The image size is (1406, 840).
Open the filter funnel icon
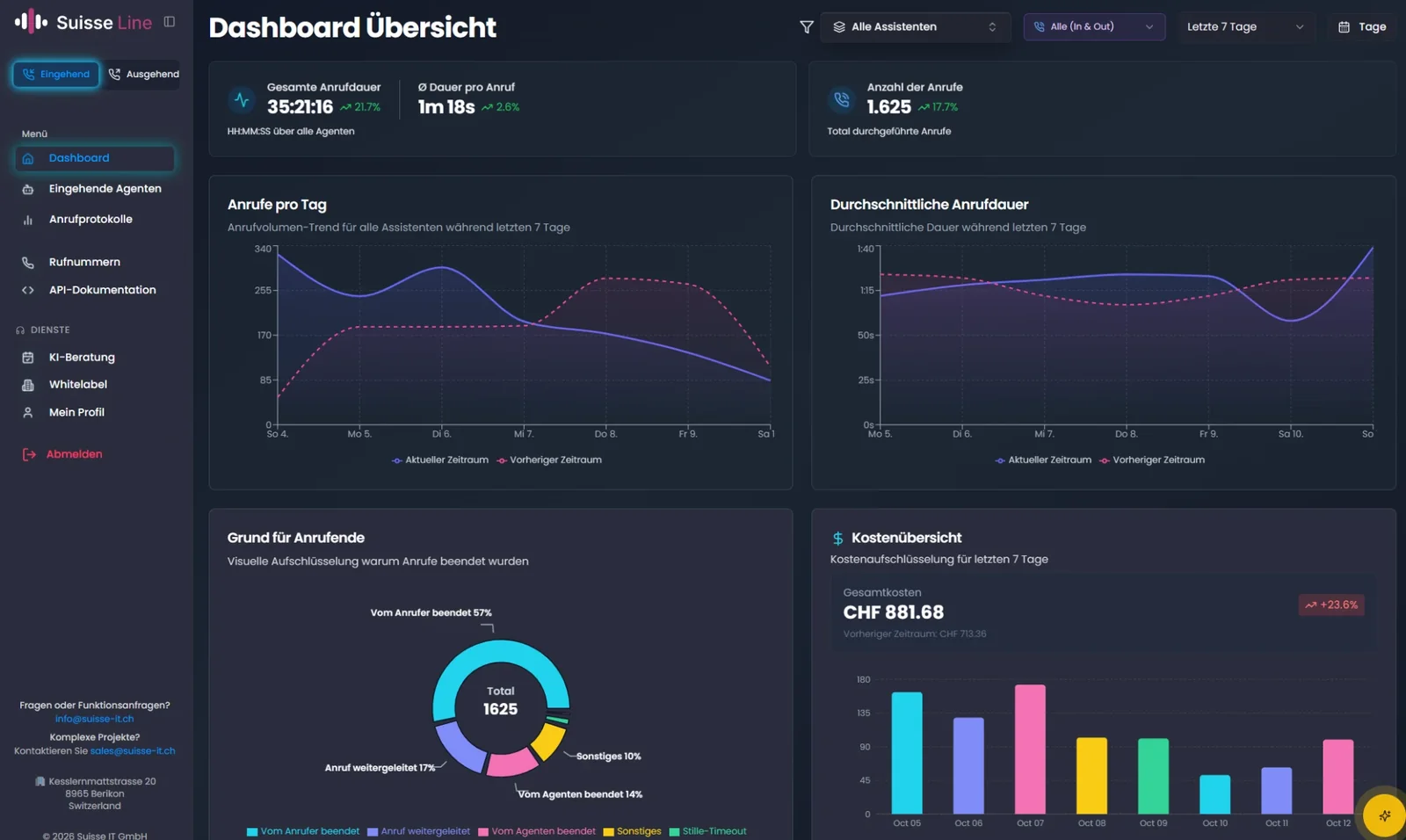tap(806, 27)
